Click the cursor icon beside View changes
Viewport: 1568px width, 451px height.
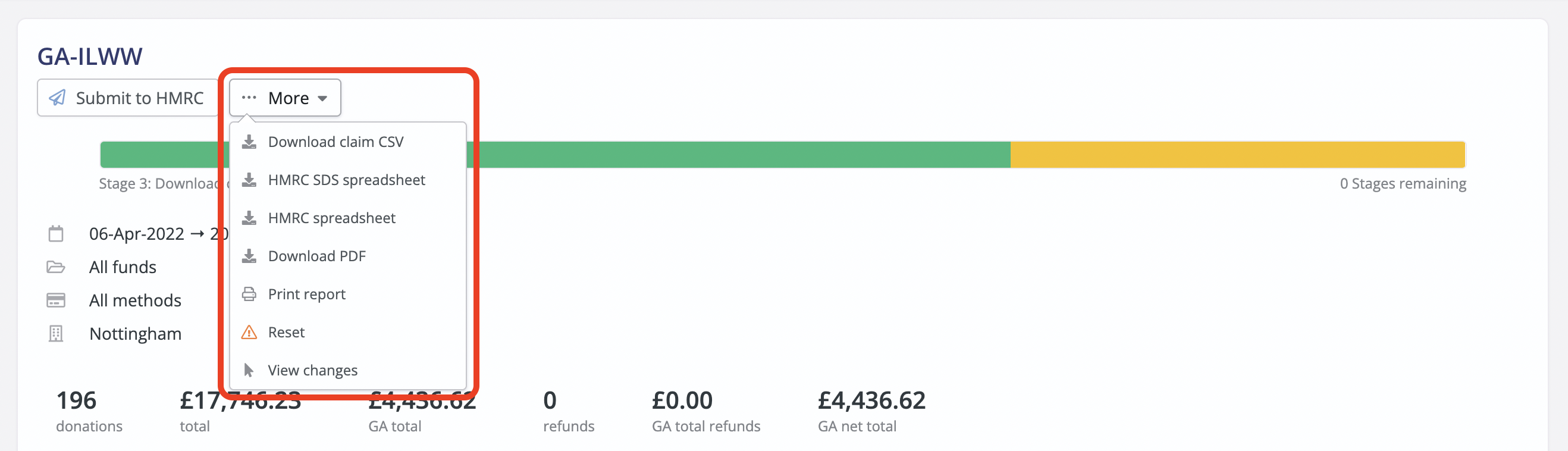coord(249,369)
